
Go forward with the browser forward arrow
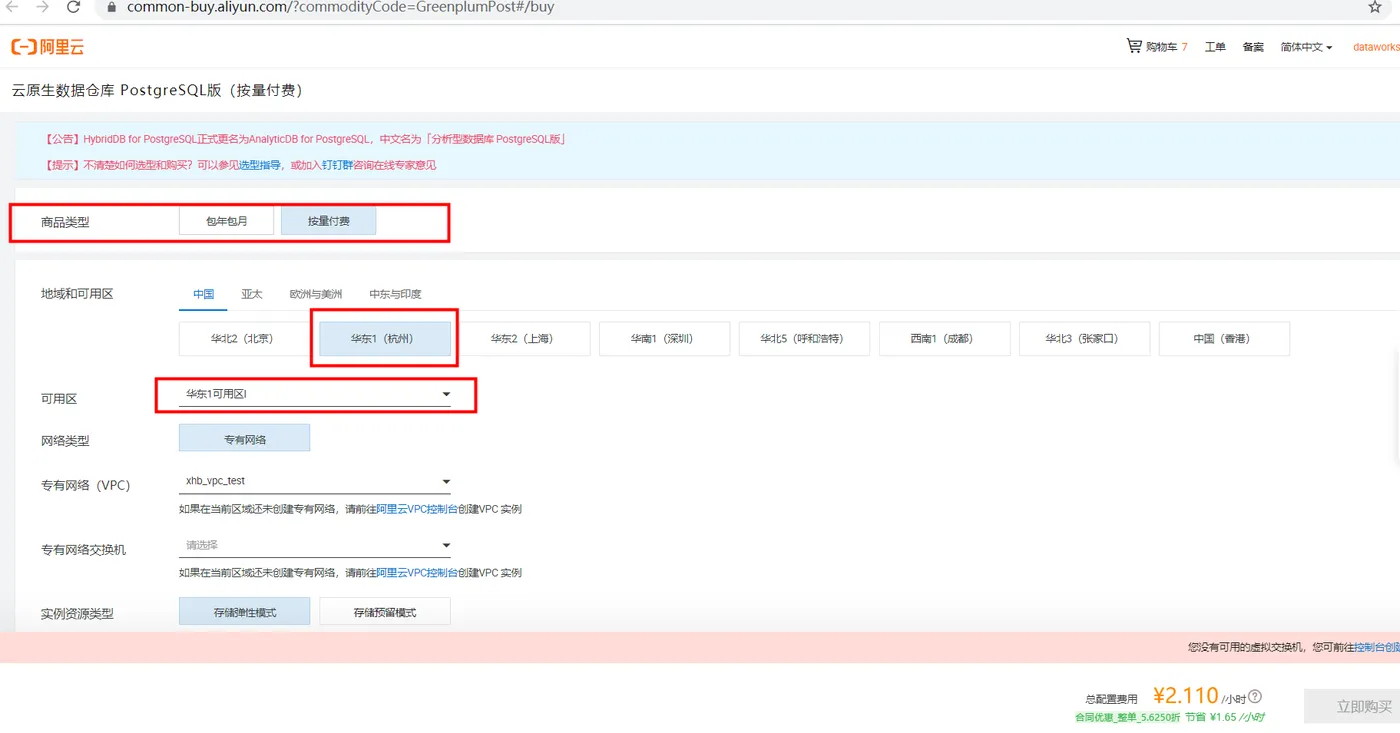pyautogui.click(x=42, y=7)
